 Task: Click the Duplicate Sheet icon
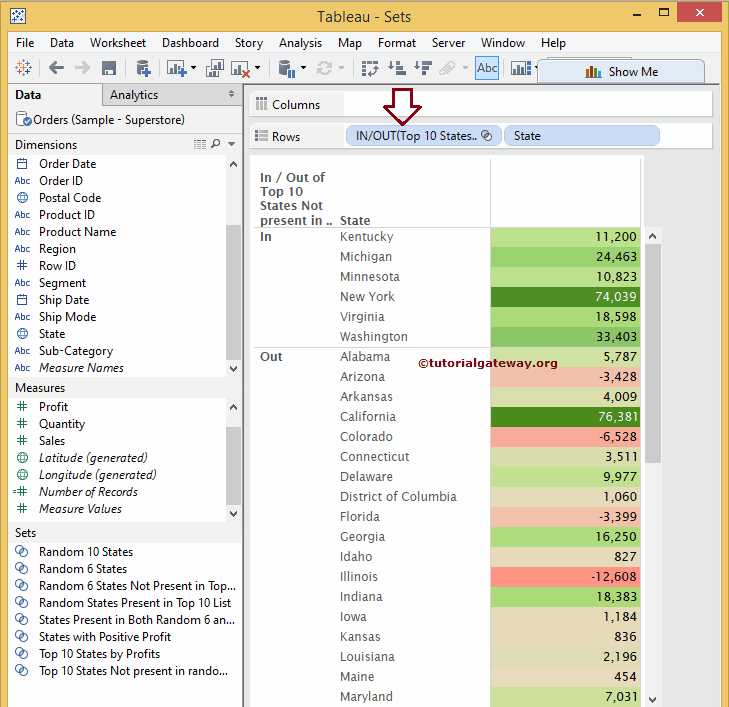(x=215, y=68)
